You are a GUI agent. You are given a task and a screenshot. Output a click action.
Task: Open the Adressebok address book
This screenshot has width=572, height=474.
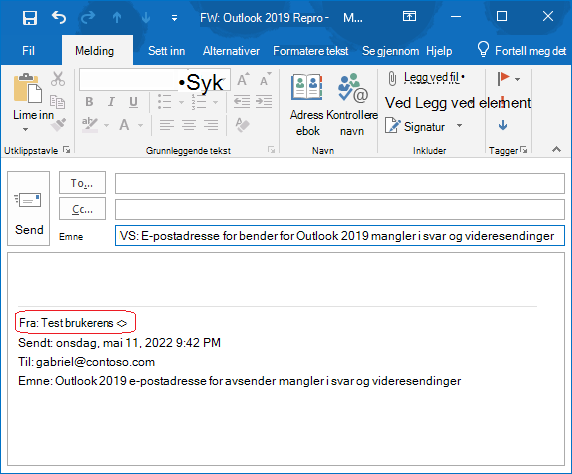(x=307, y=104)
